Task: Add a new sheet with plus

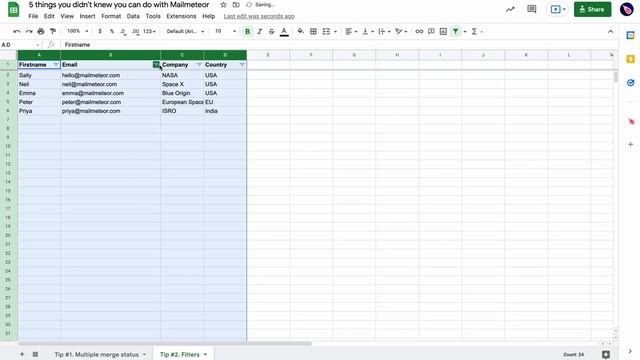Action: [x=22, y=354]
